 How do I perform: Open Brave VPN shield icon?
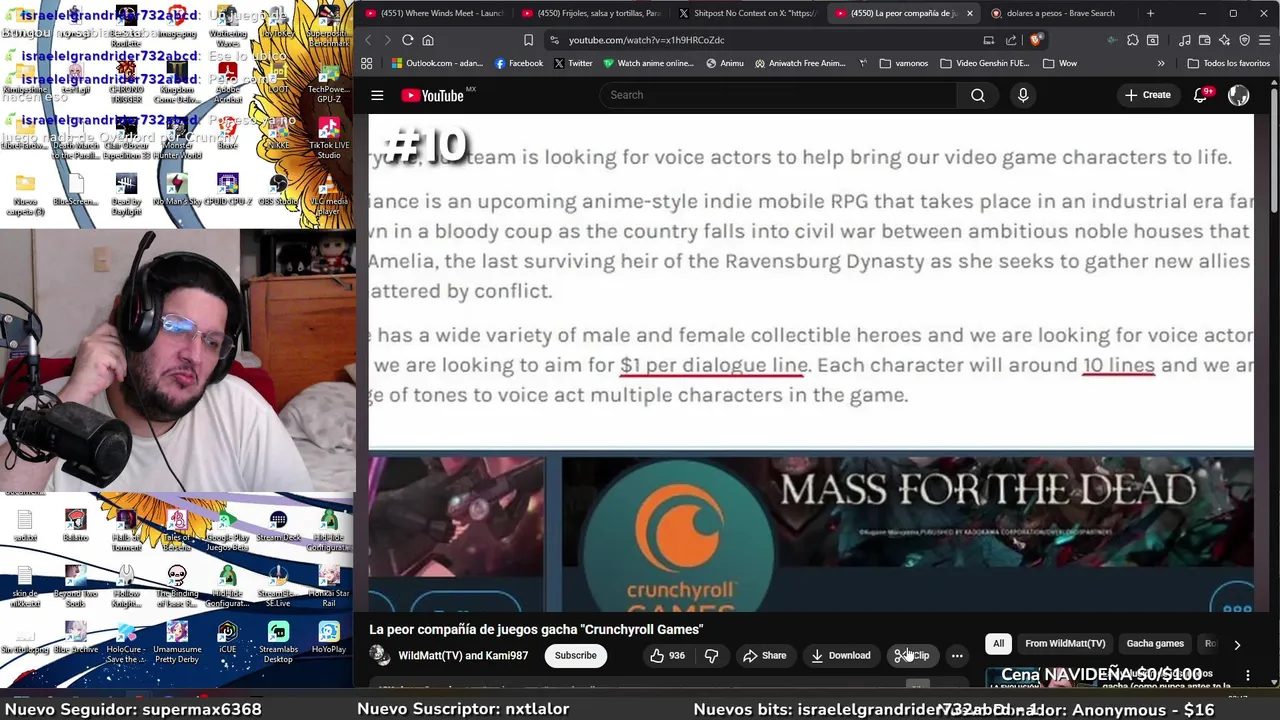(x=1245, y=40)
